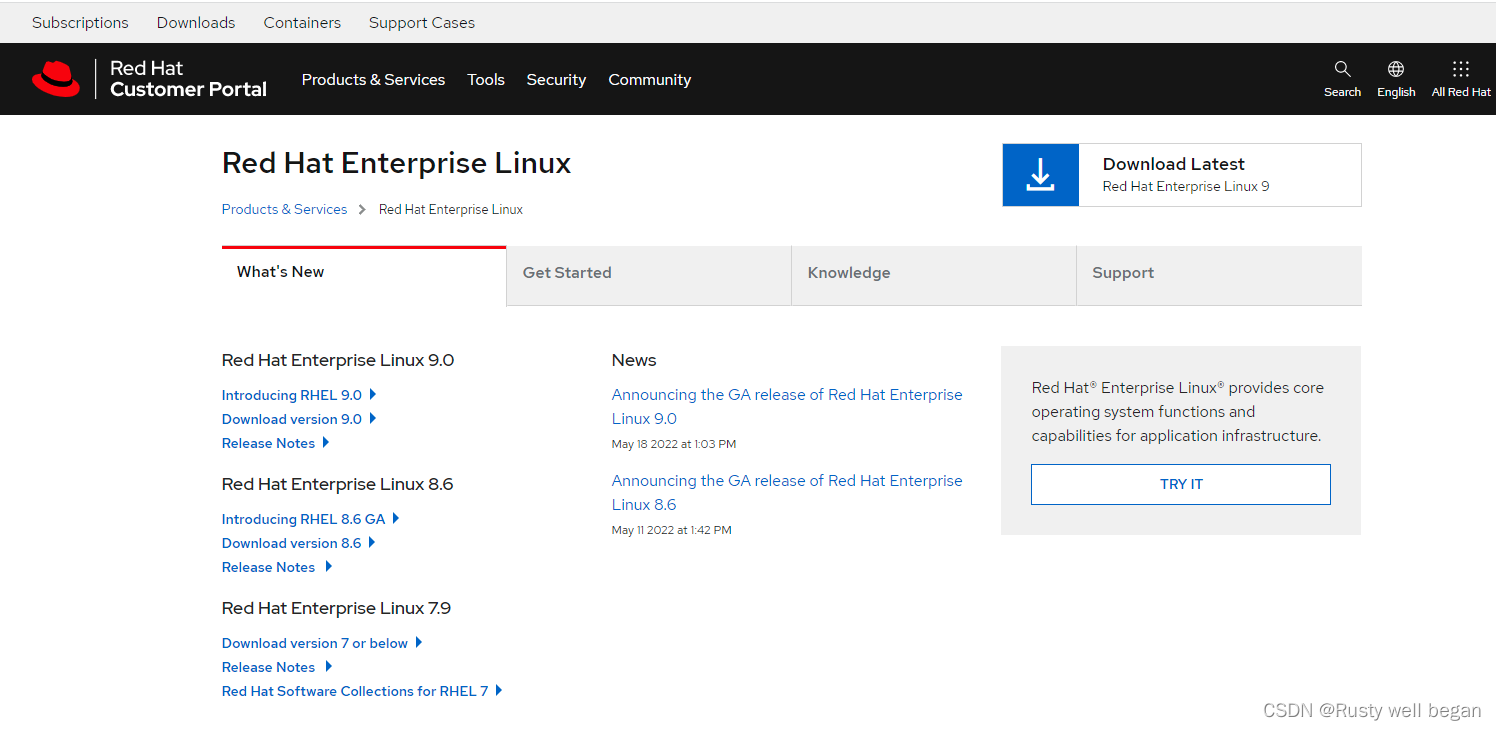The image size is (1496, 730).
Task: Open the All Red Hat grid icon
Action: [x=1461, y=69]
